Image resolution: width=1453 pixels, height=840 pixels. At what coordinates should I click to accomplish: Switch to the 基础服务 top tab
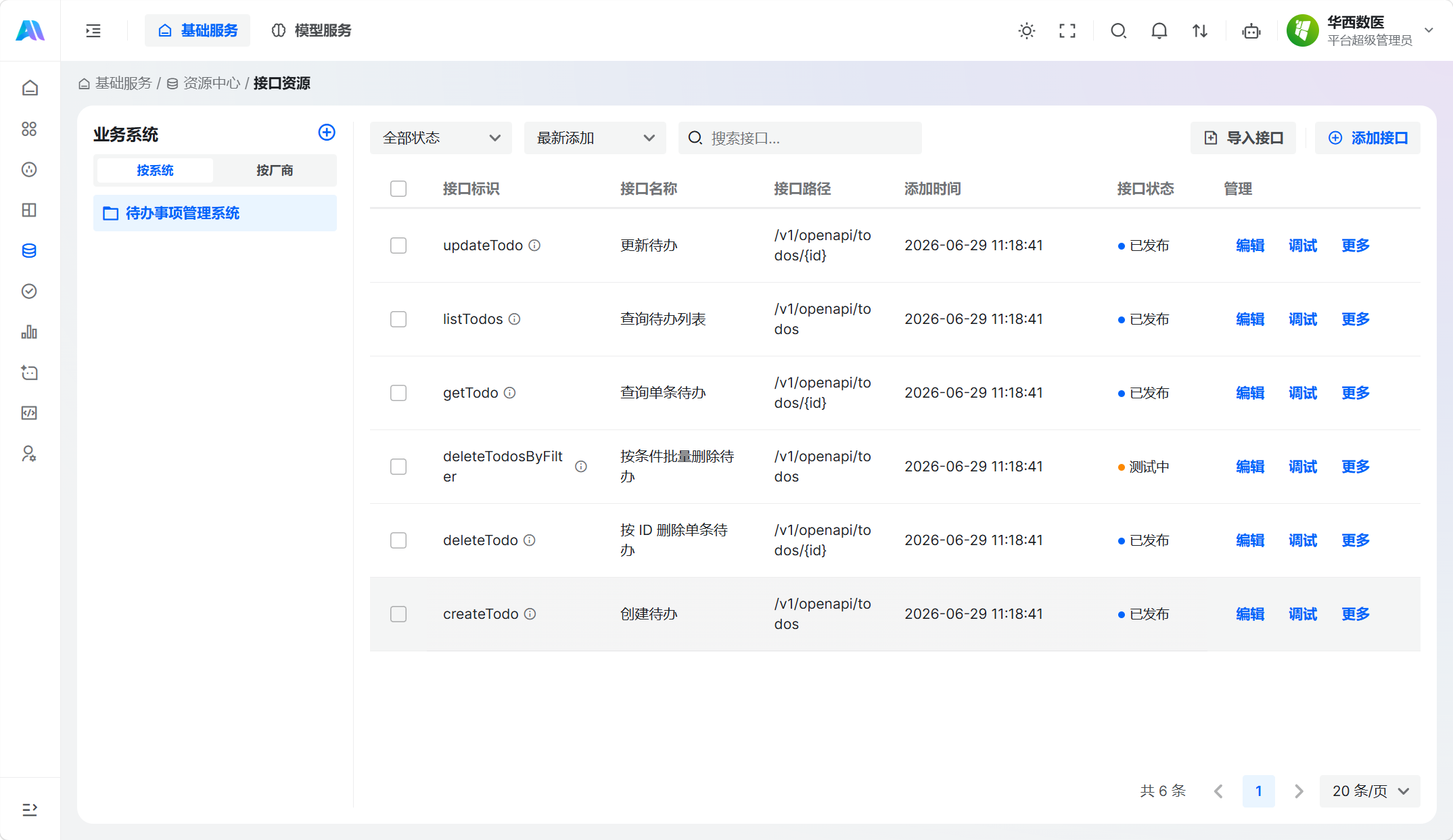pyautogui.click(x=198, y=30)
